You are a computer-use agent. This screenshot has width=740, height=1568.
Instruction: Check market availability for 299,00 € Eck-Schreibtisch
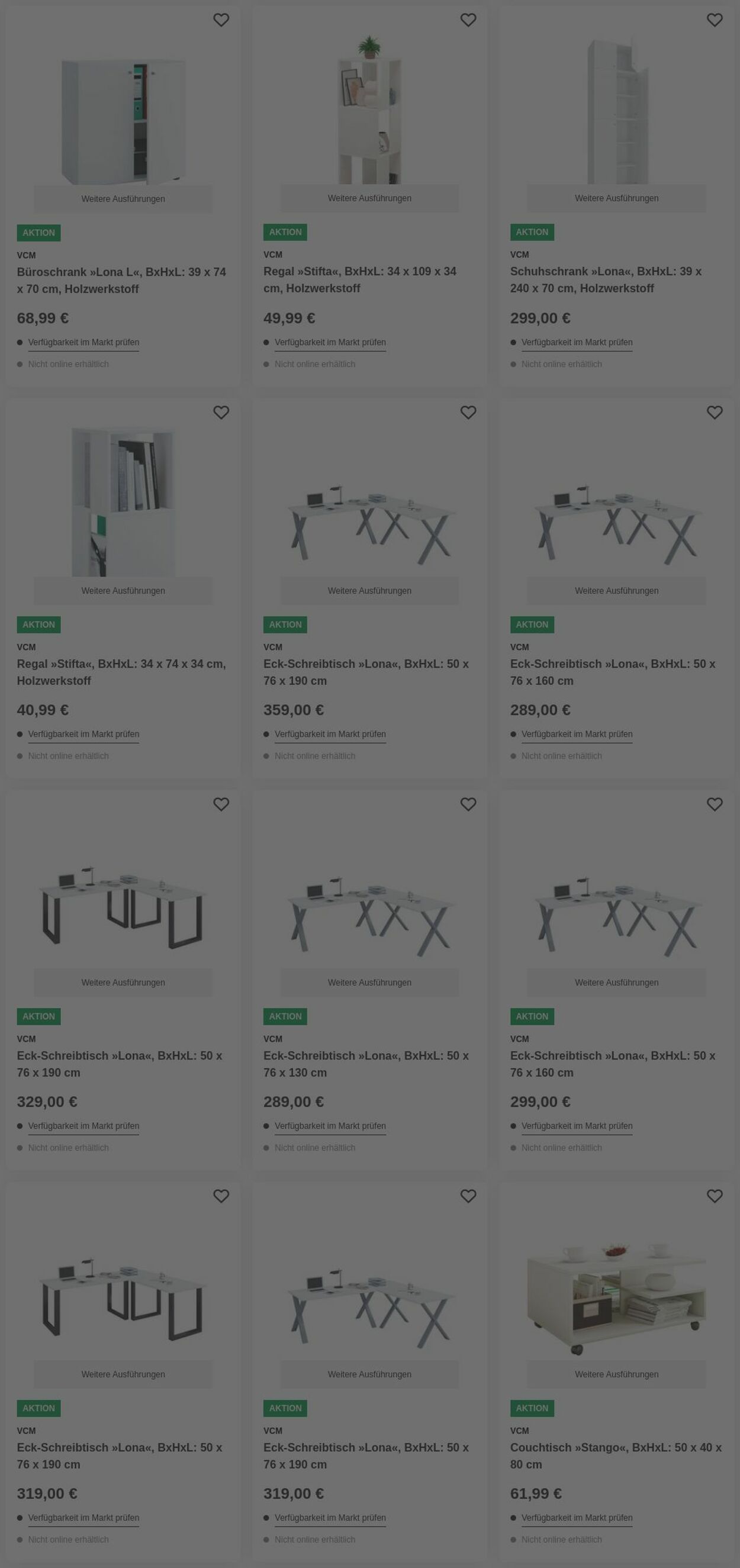coord(577,1126)
